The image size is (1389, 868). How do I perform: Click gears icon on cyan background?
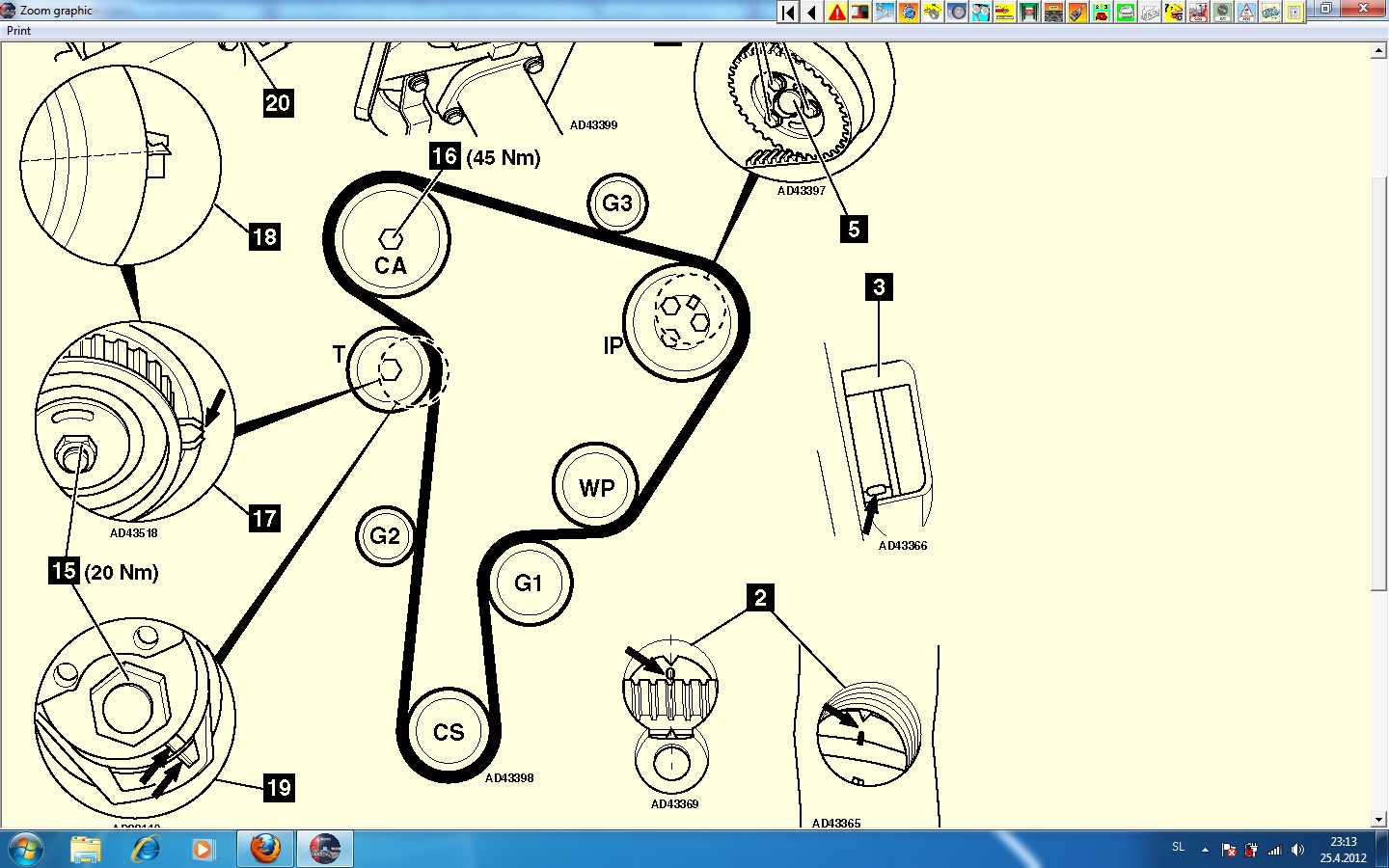[981, 13]
